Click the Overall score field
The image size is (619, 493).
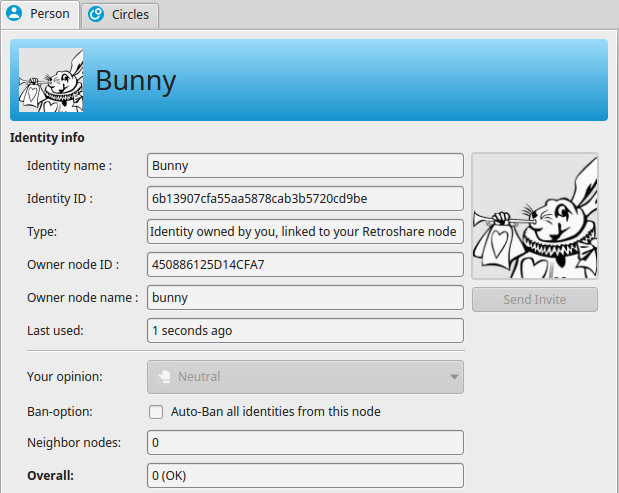305,476
